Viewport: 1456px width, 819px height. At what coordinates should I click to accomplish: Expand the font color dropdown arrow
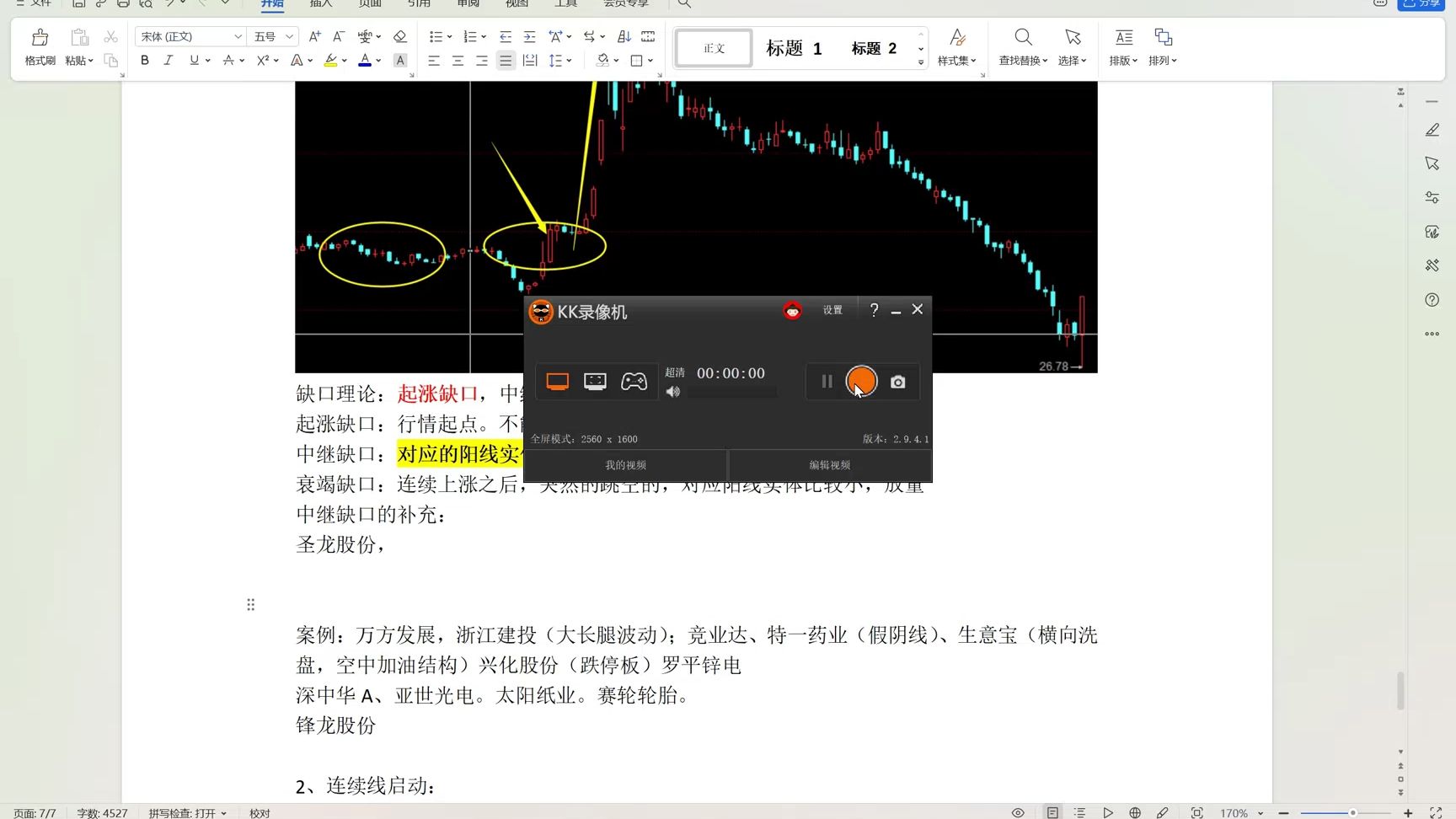(378, 60)
